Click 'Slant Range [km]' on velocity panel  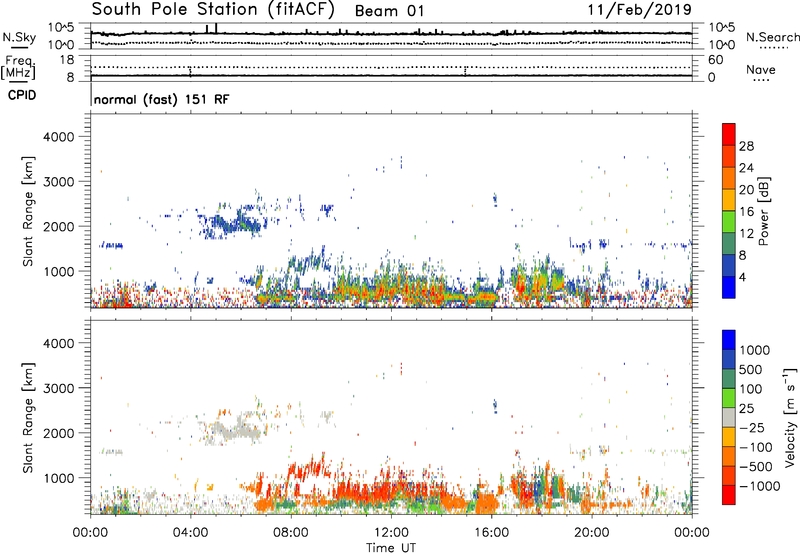28,418
